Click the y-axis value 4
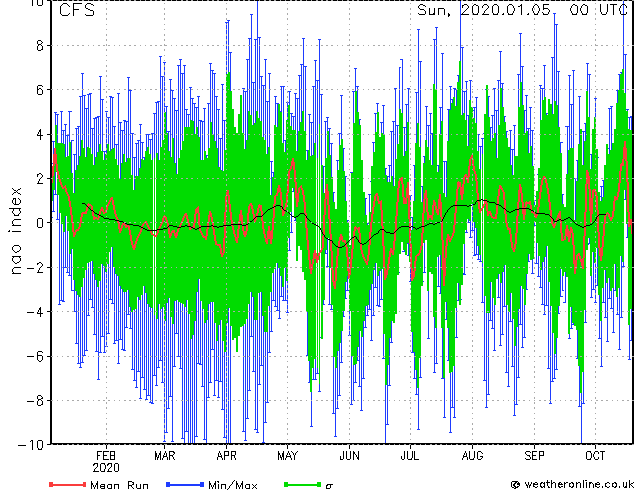Viewport: 634px width, 490px height. (40, 134)
